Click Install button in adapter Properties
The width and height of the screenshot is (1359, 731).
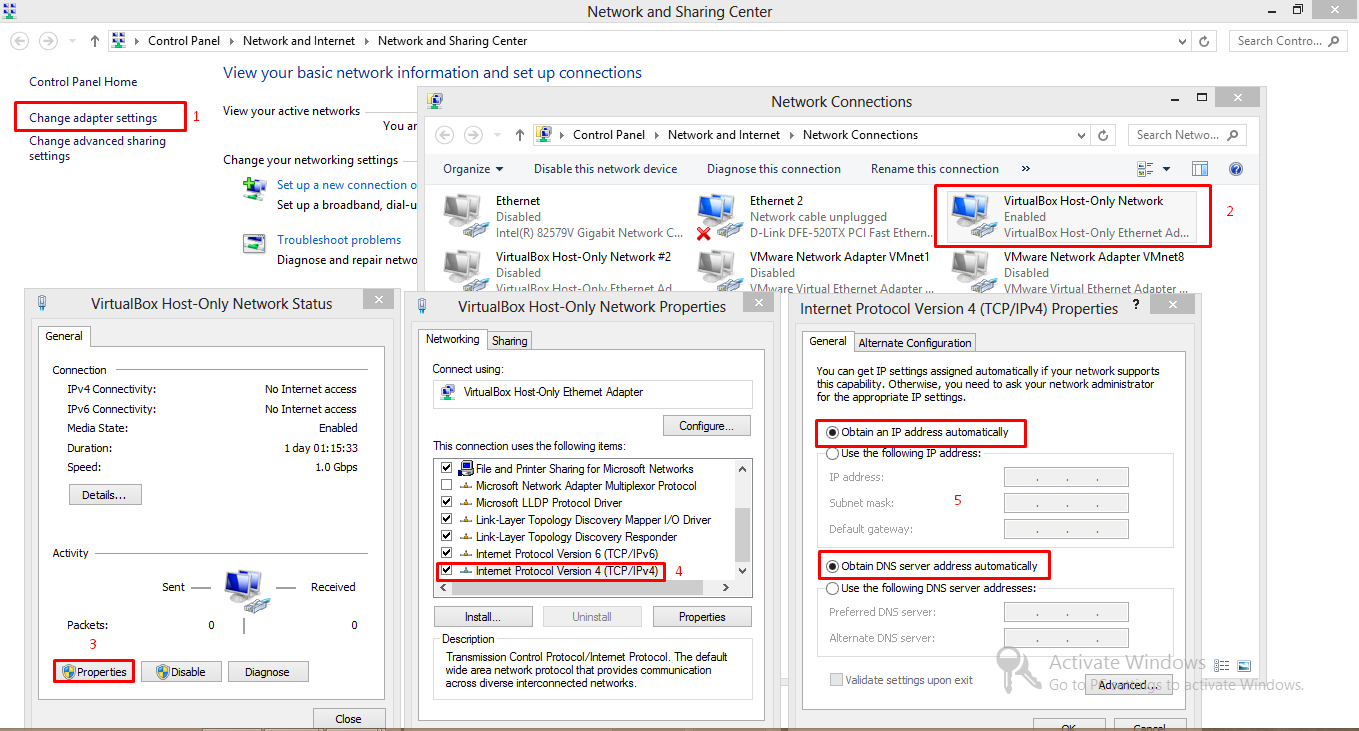click(x=483, y=617)
